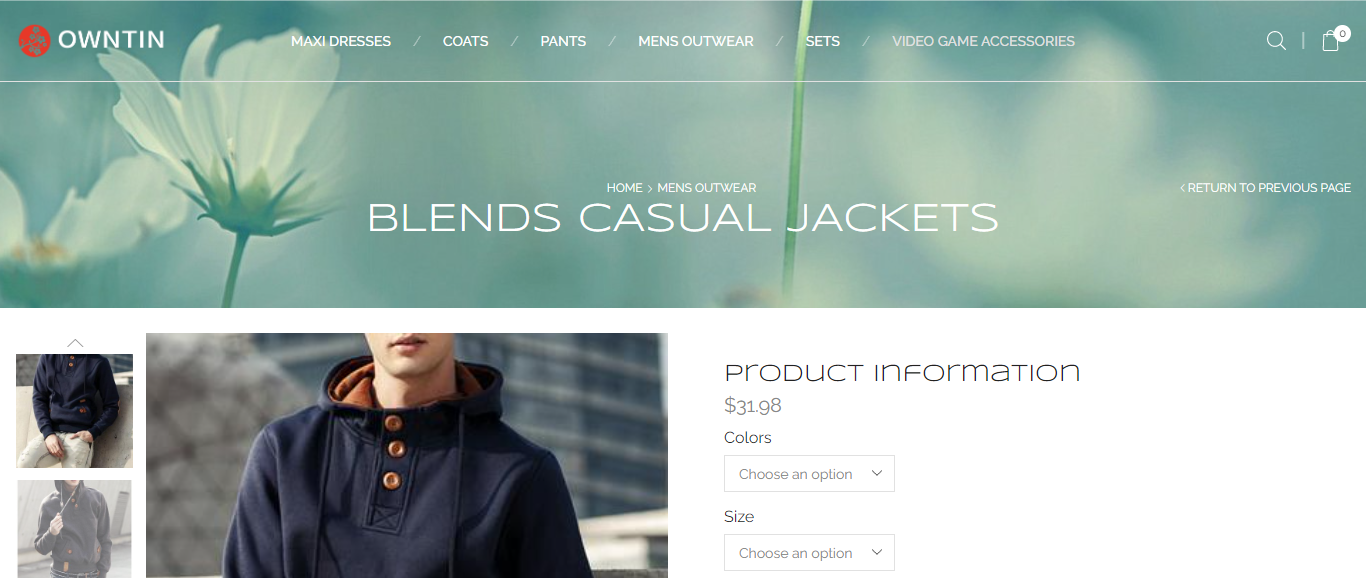The image size is (1366, 578).
Task: Open the Maxi Dresses menu
Action: (341, 41)
